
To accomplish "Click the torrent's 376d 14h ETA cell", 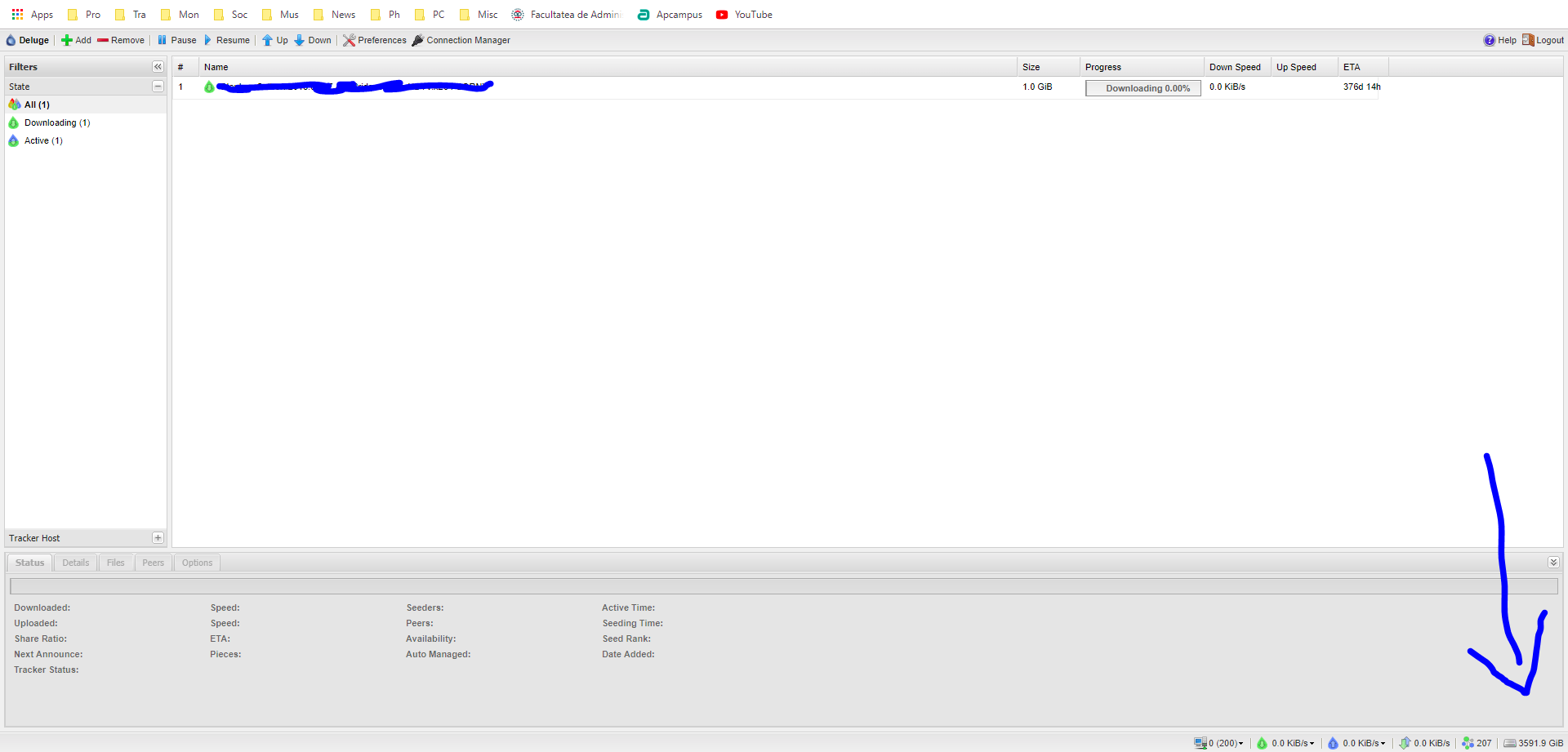I will point(1361,87).
